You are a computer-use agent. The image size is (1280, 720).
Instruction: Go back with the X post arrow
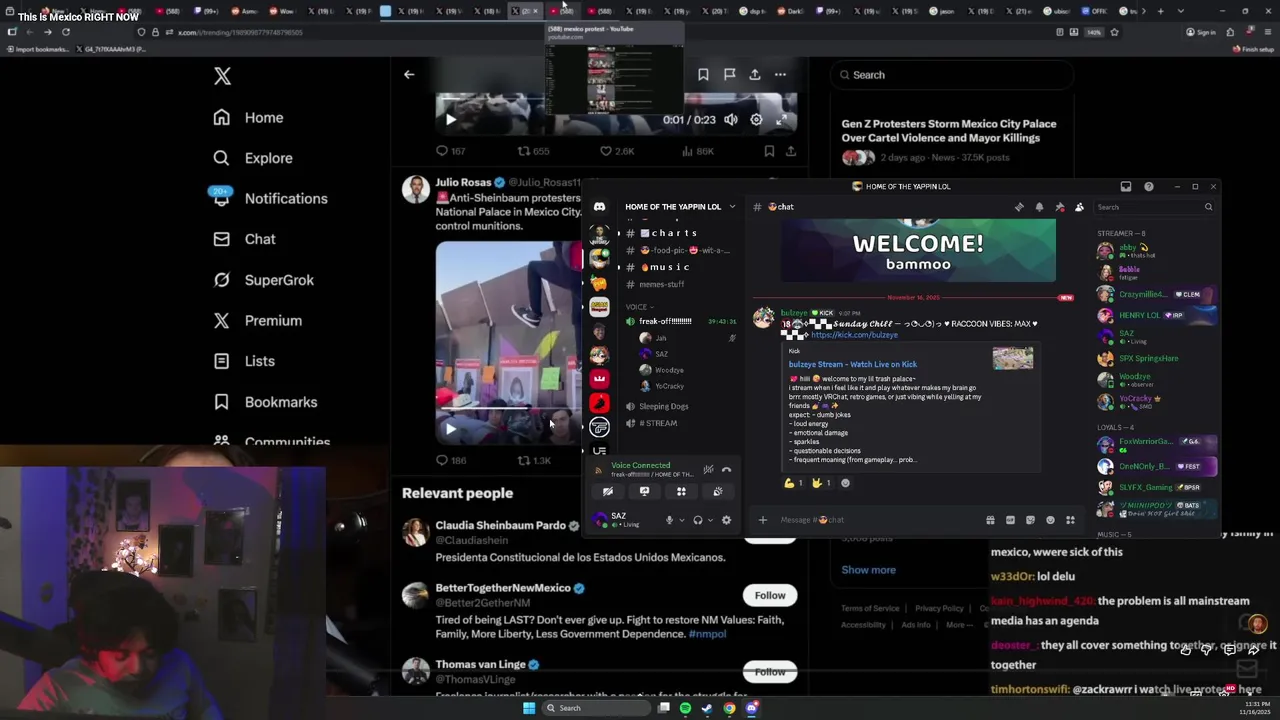(409, 74)
